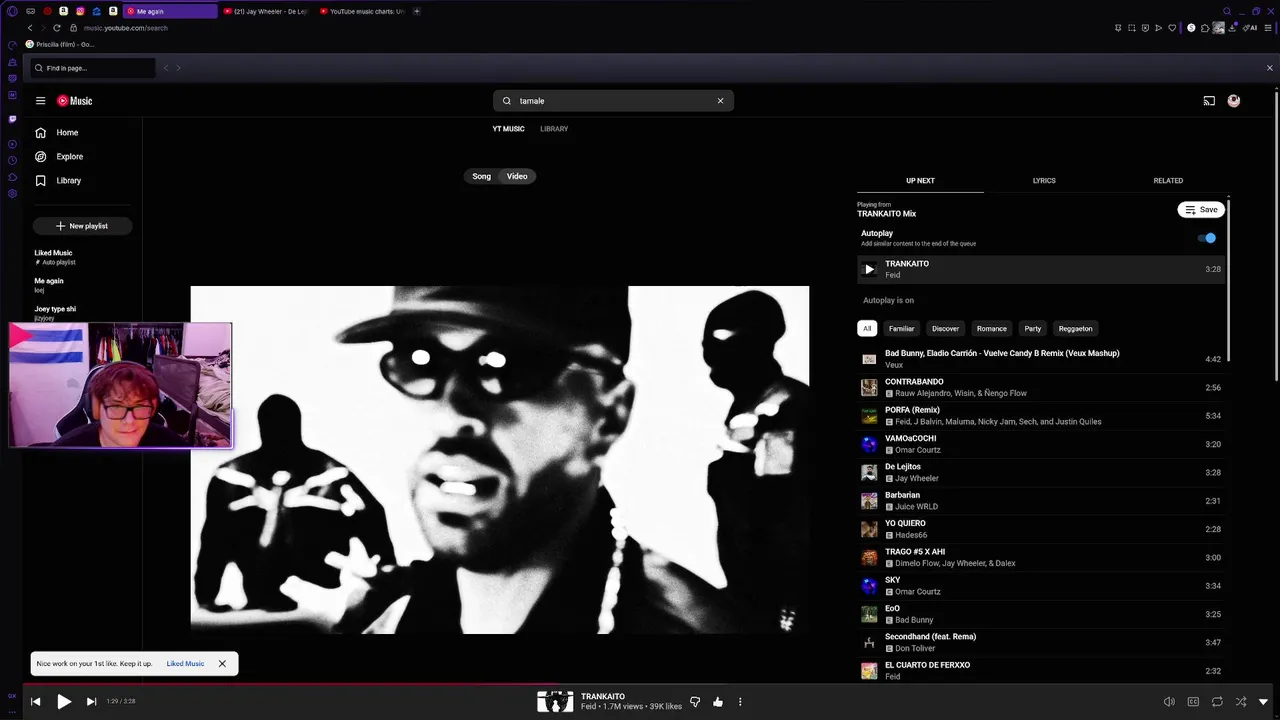Create a New playlist
The height and width of the screenshot is (720, 1280).
pos(82,226)
